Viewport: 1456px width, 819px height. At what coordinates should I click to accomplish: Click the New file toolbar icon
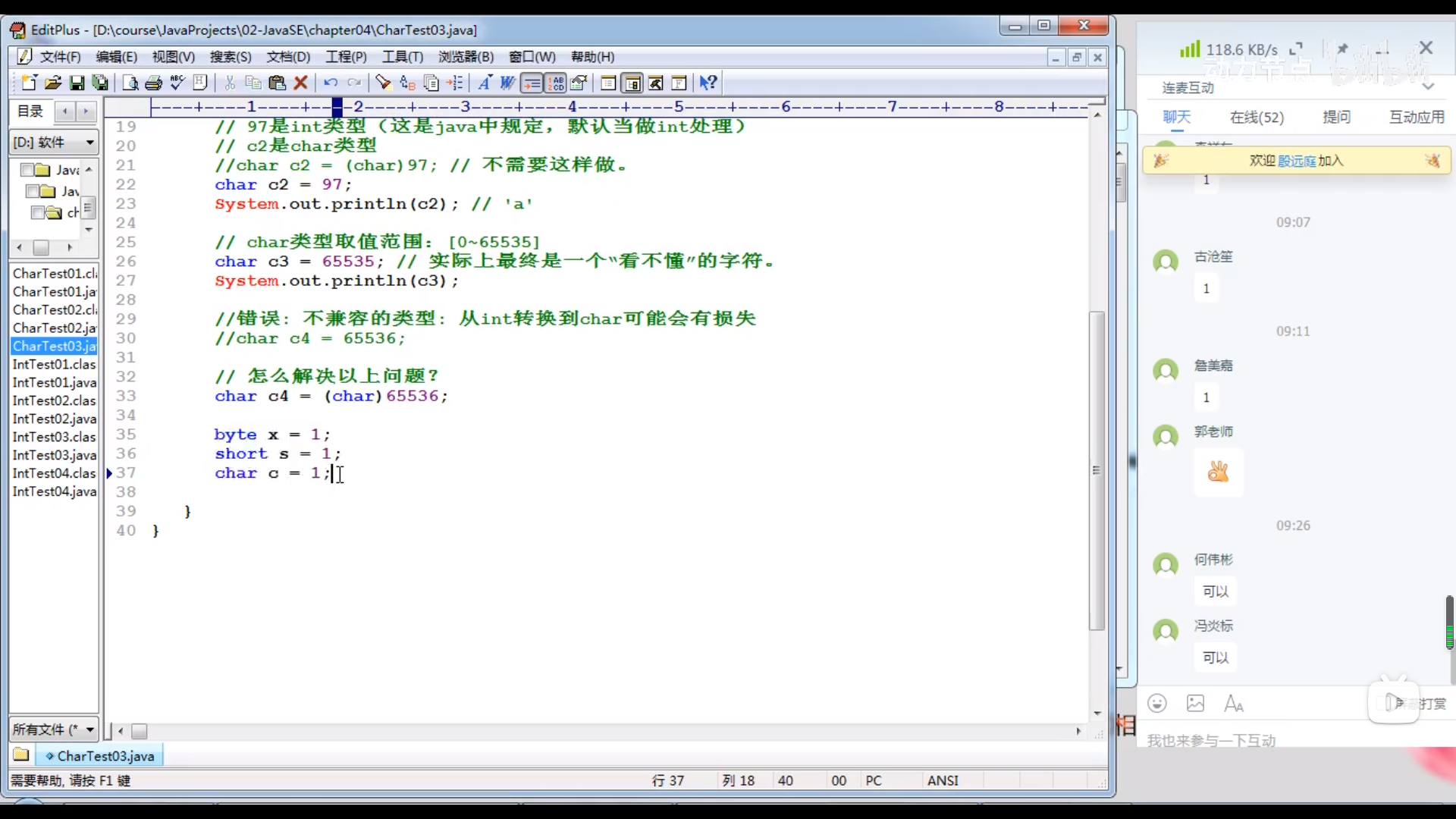(29, 83)
